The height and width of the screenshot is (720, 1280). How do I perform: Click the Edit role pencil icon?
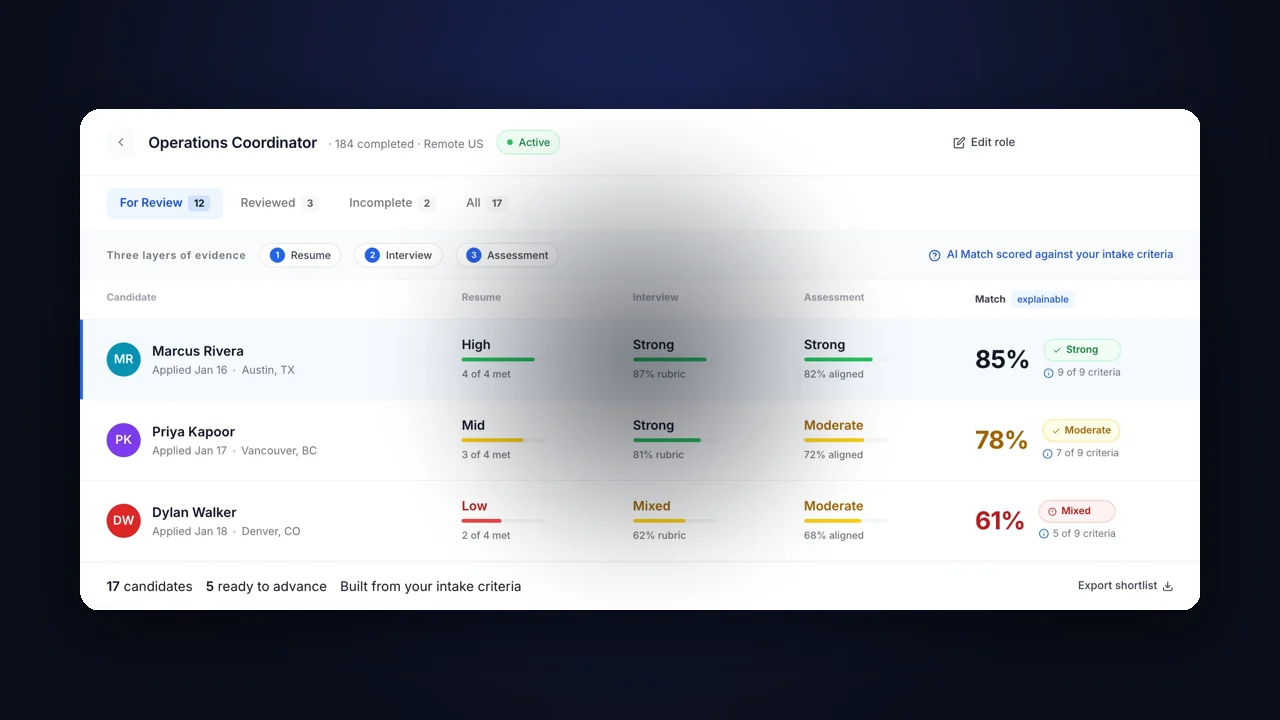(x=959, y=143)
